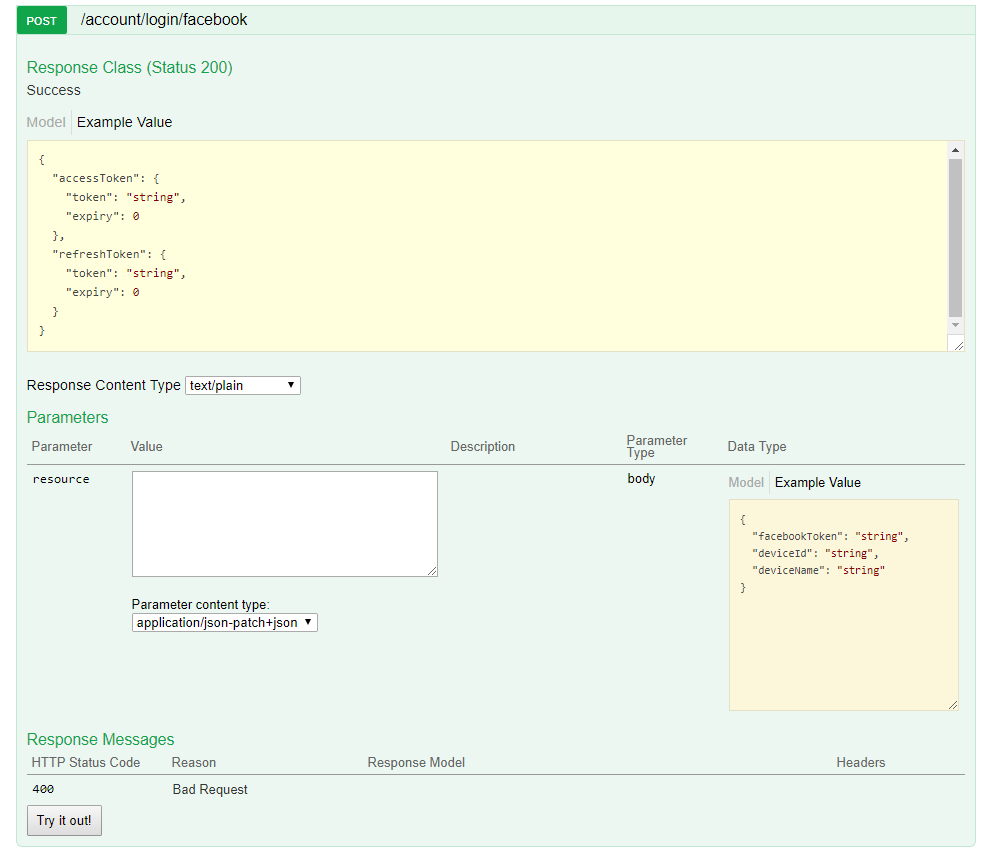
Task: Open Response Content Type dropdown
Action: coord(243,386)
